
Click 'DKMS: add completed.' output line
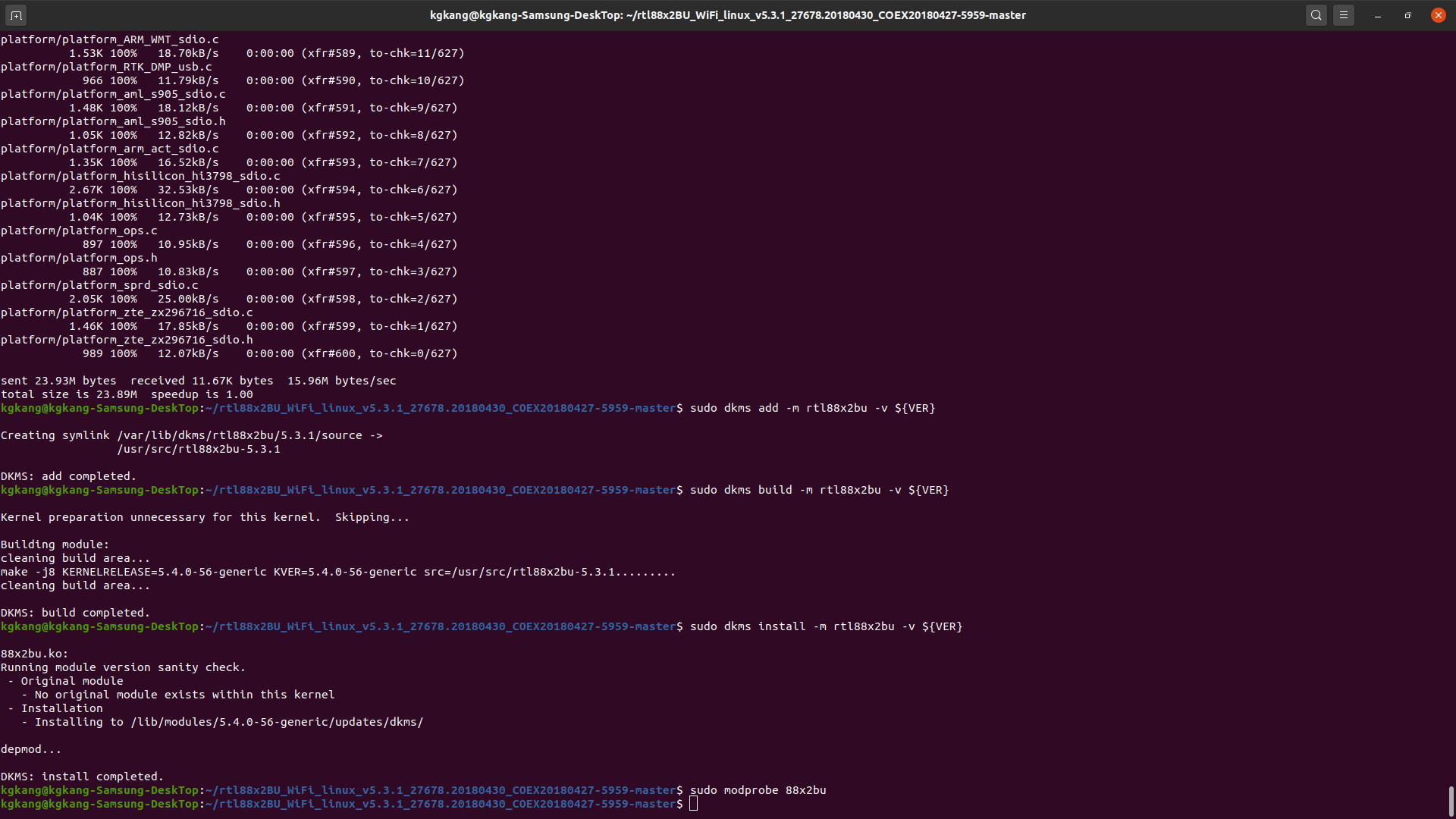pos(68,476)
